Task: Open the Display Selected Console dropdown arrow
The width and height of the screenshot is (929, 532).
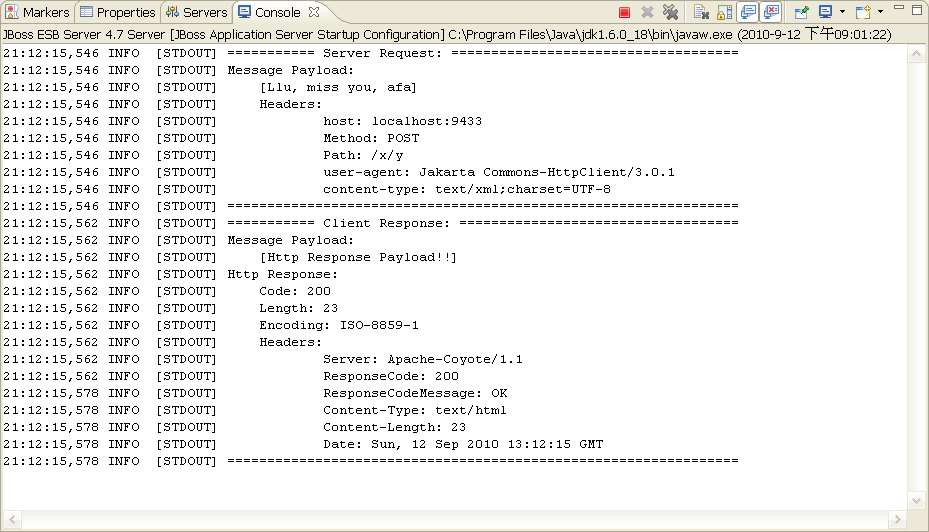Action: [x=842, y=12]
